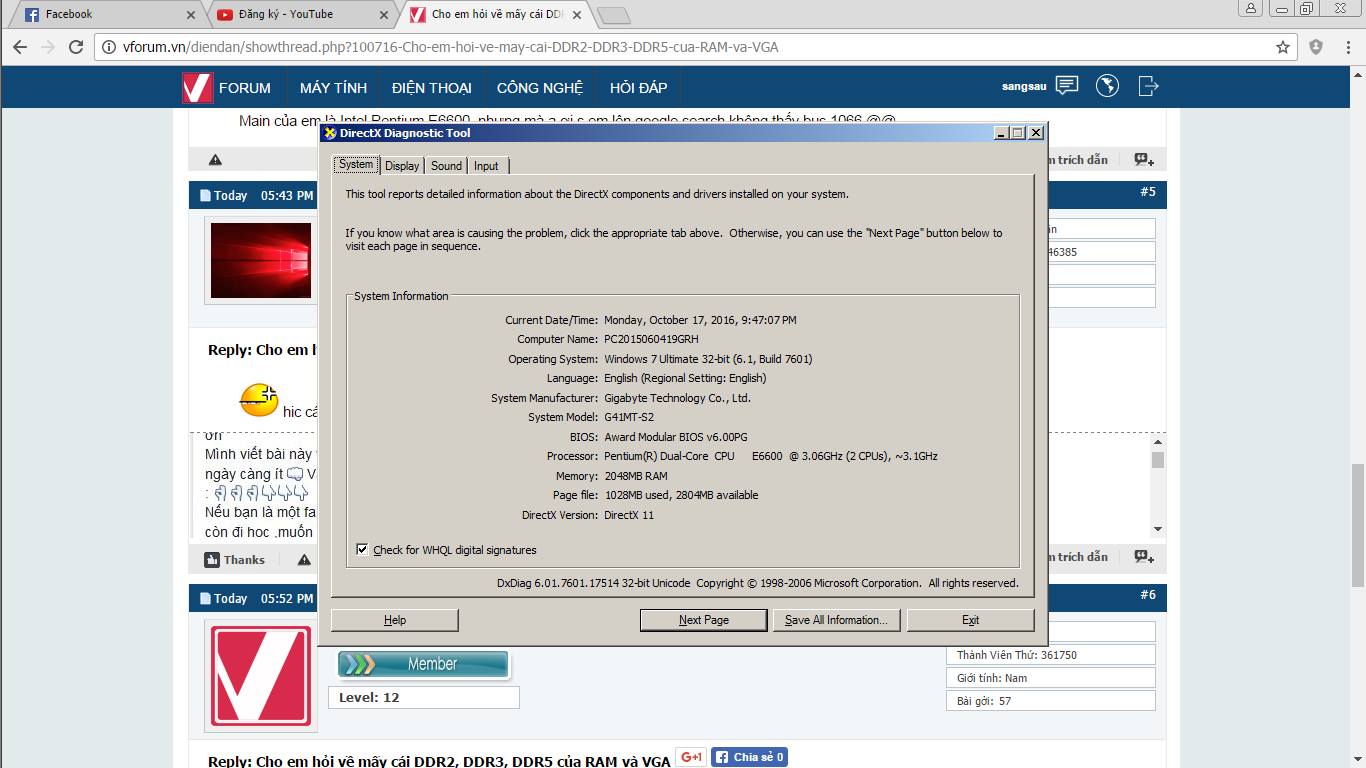Click the Help button in DxDiag
Image resolution: width=1366 pixels, height=768 pixels.
click(x=395, y=620)
